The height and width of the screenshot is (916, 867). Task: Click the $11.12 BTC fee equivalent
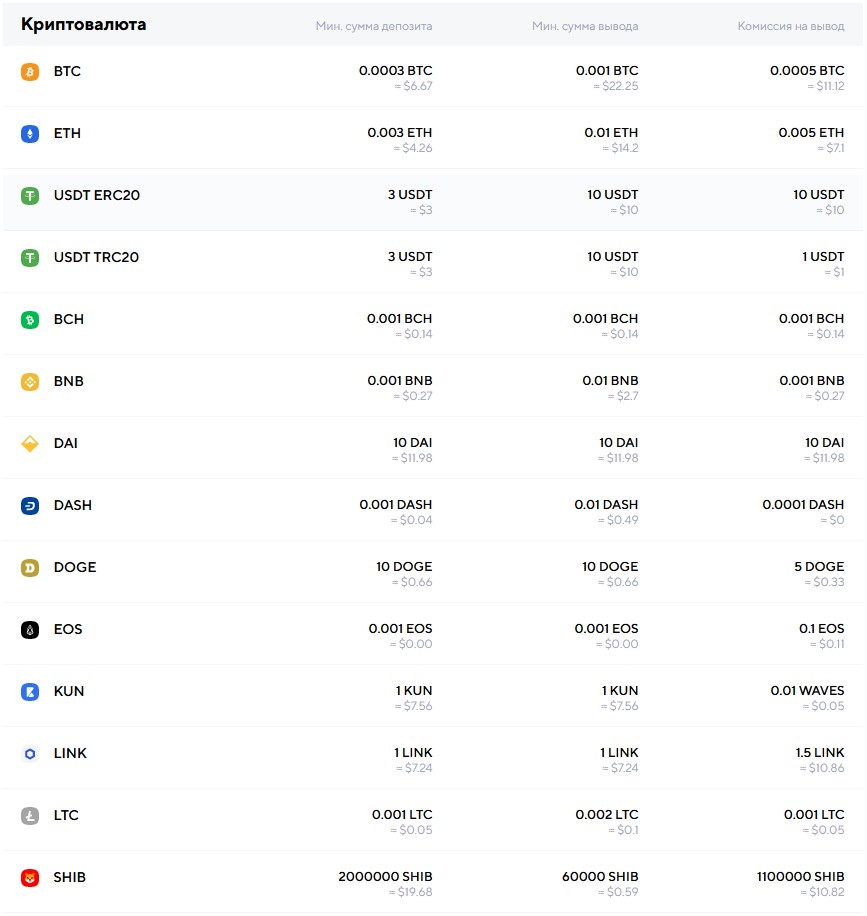pyautogui.click(x=826, y=86)
